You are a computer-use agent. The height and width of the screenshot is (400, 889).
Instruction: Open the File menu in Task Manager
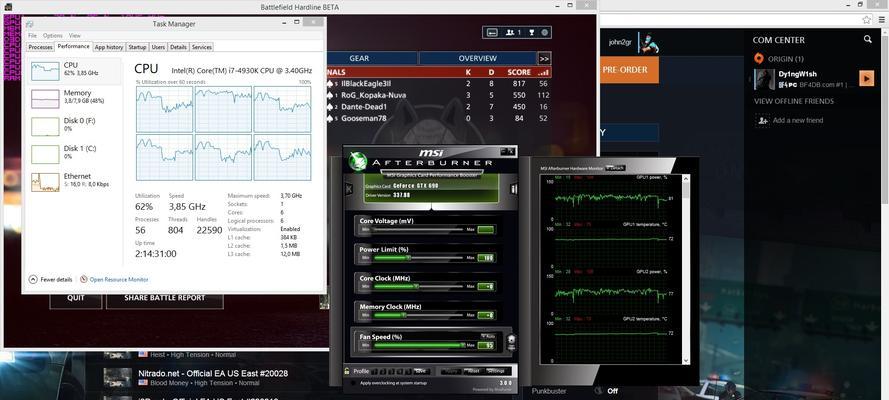[x=32, y=36]
